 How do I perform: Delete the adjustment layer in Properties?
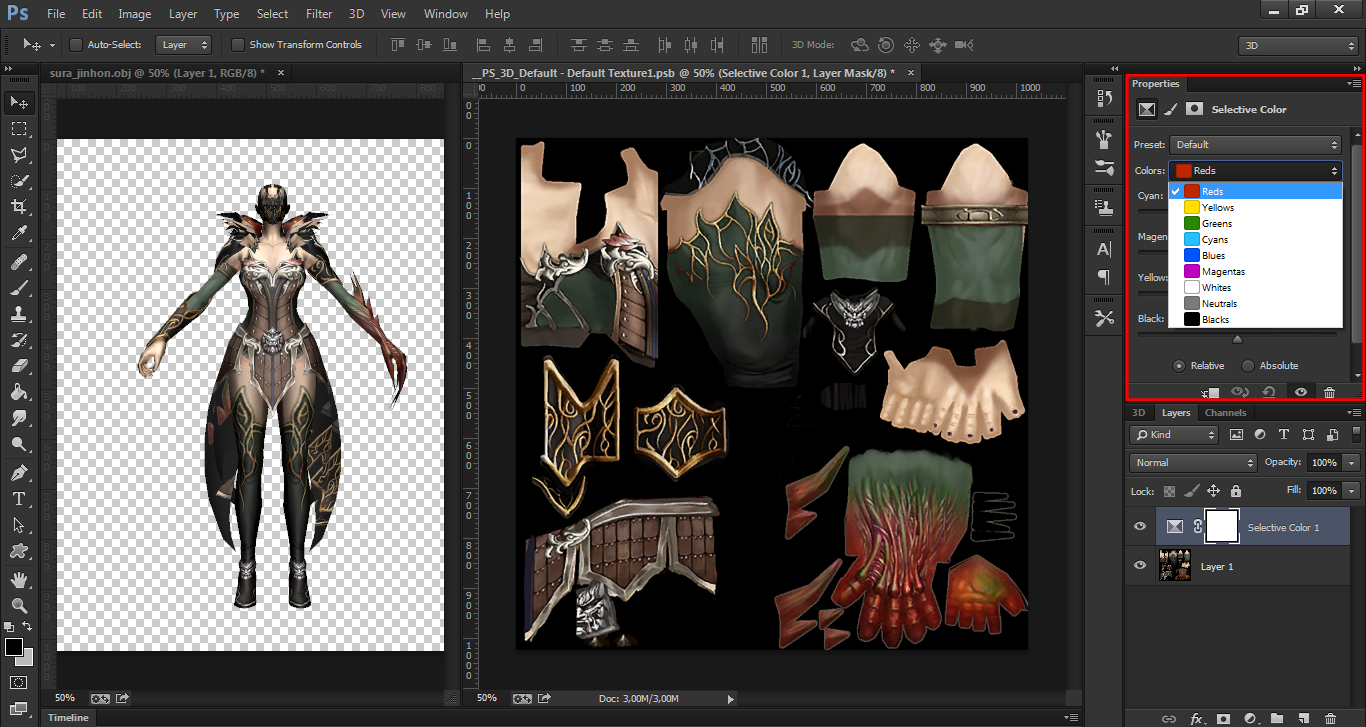coord(1329,392)
